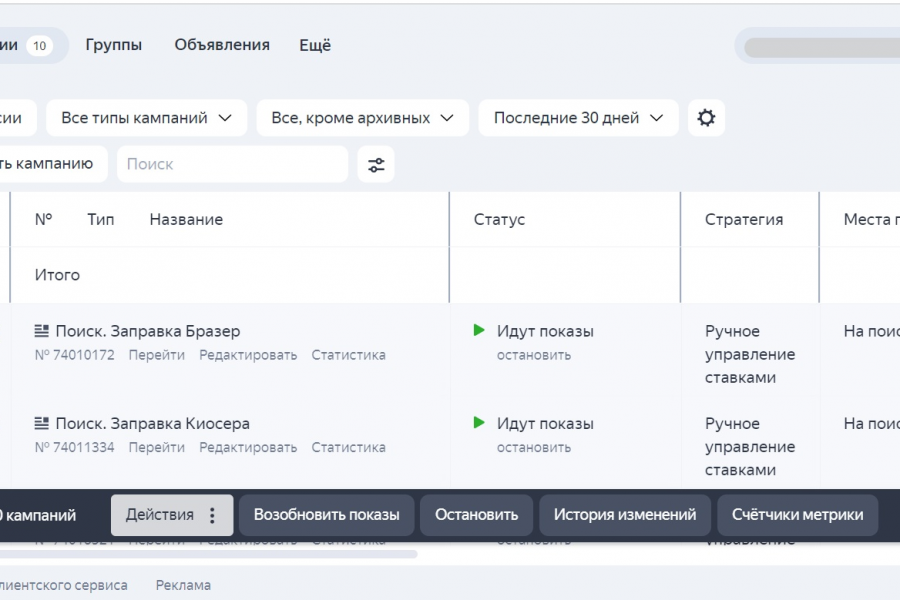Screen dimensions: 900x600
Task: Switch to the Группы tab
Action: click(114, 45)
